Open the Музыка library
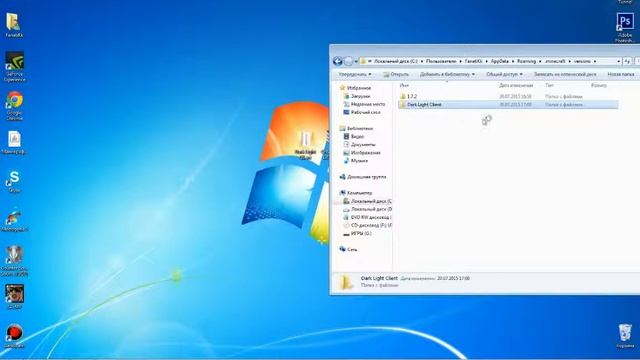The image size is (640, 360). point(359,161)
